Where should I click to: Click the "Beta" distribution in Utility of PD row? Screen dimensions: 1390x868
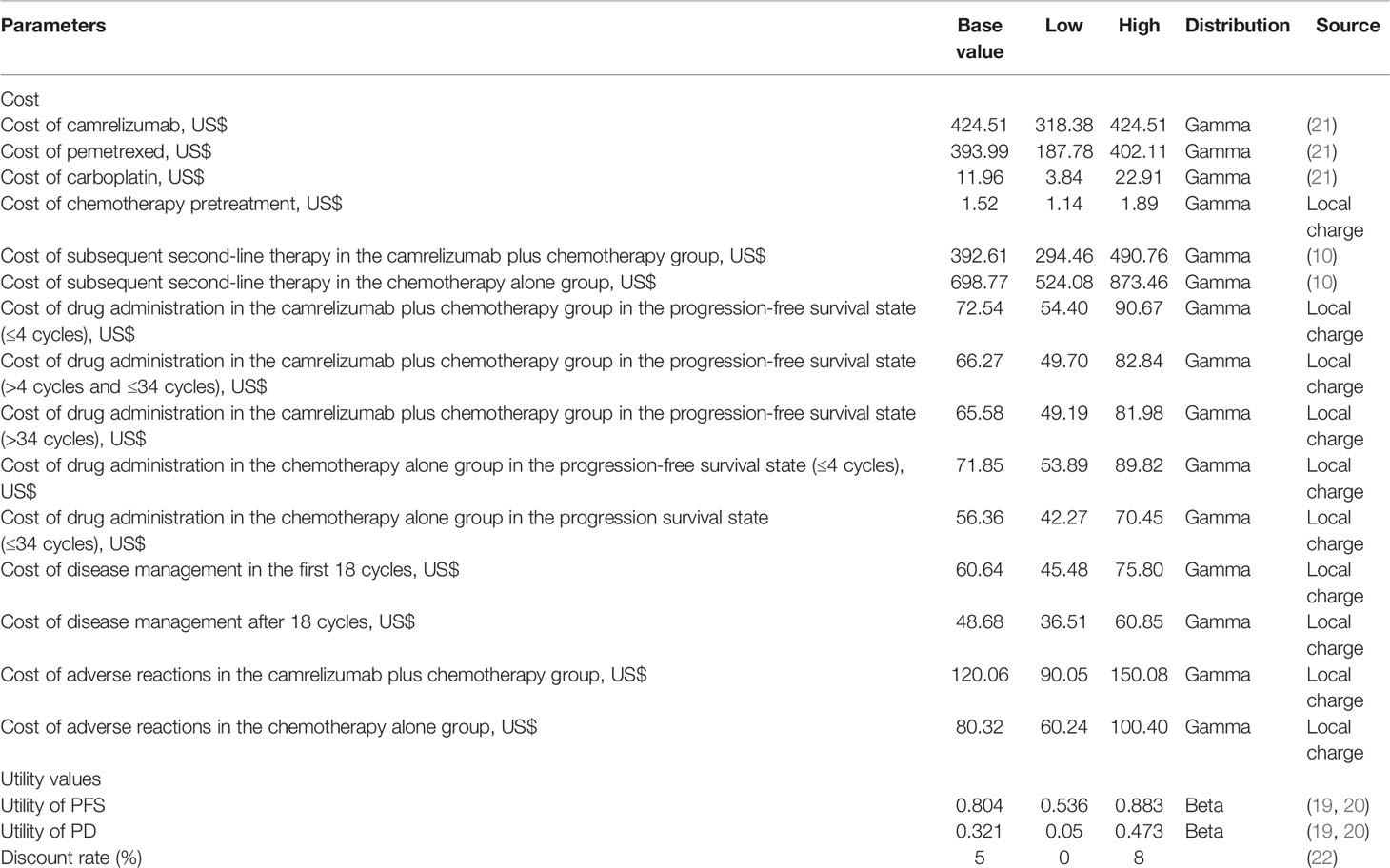click(x=1203, y=832)
